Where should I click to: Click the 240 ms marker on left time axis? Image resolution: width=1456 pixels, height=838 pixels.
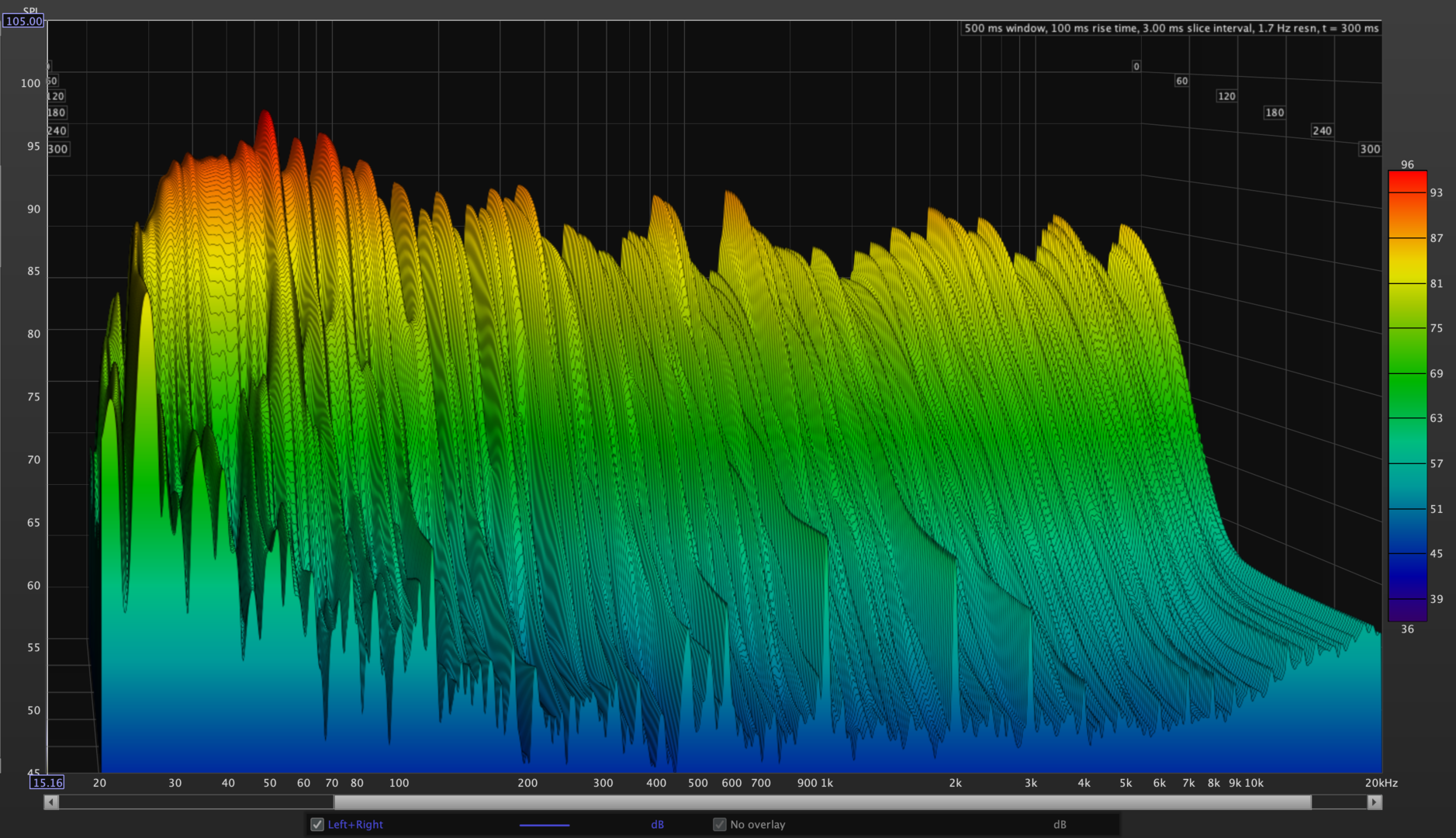(x=57, y=130)
